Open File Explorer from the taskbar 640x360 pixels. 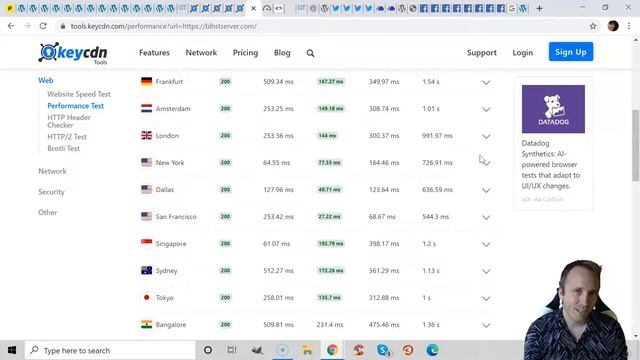pyautogui.click(x=307, y=350)
